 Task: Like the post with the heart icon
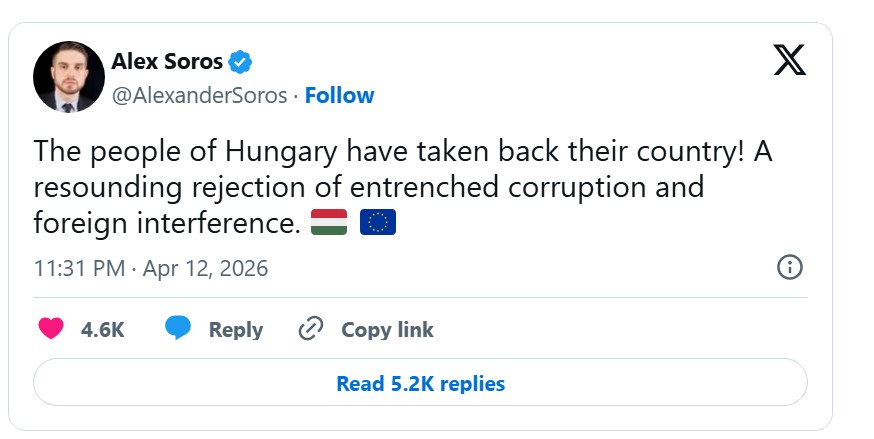point(50,328)
